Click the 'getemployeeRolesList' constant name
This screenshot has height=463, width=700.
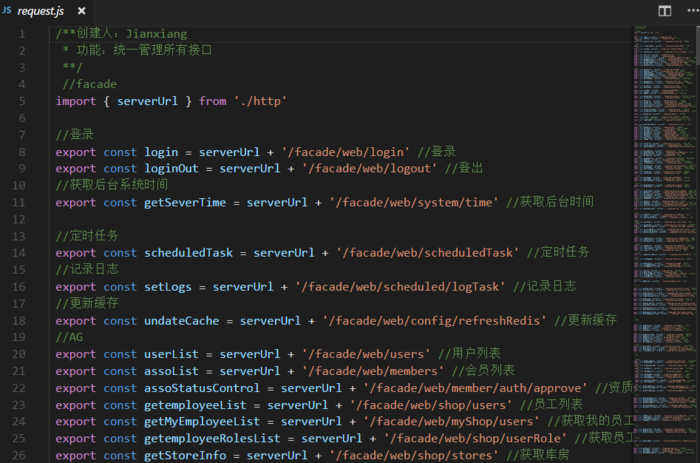click(x=212, y=439)
